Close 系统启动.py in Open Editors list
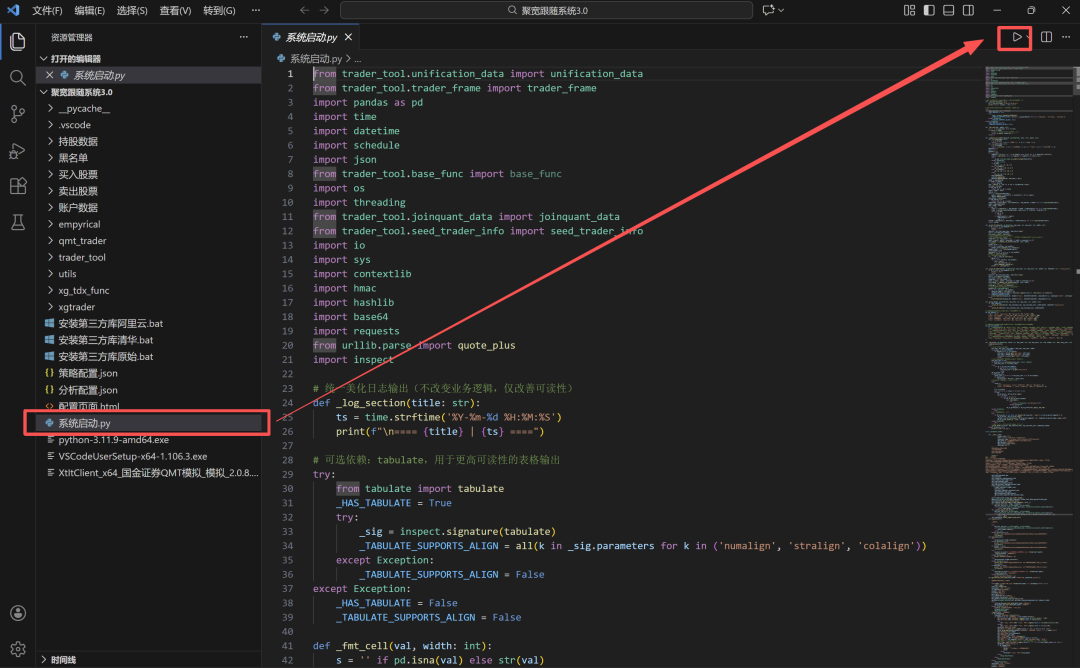This screenshot has height=668, width=1080. click(50, 75)
